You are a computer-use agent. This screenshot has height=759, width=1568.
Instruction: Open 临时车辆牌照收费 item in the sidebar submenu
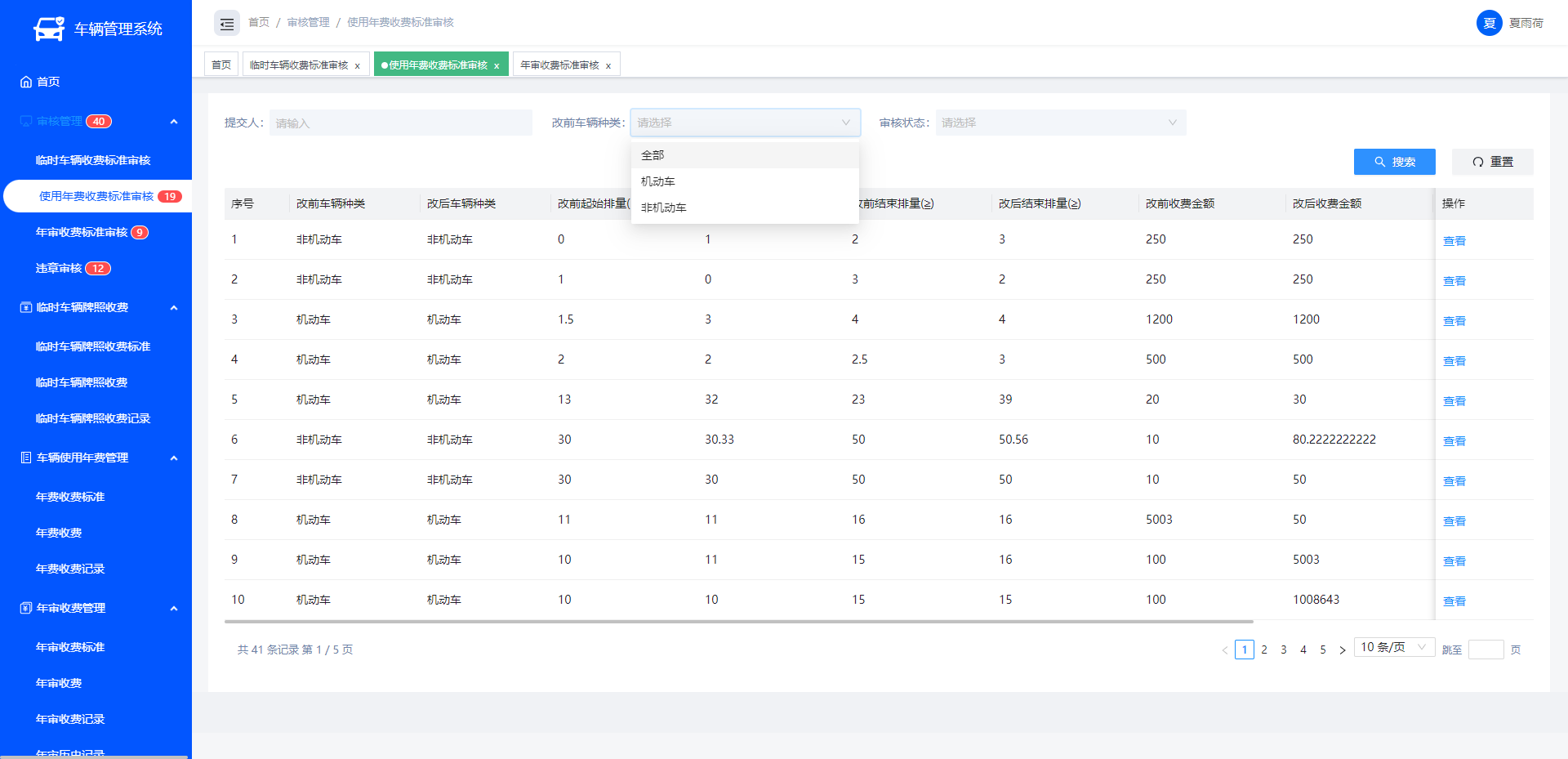[82, 382]
